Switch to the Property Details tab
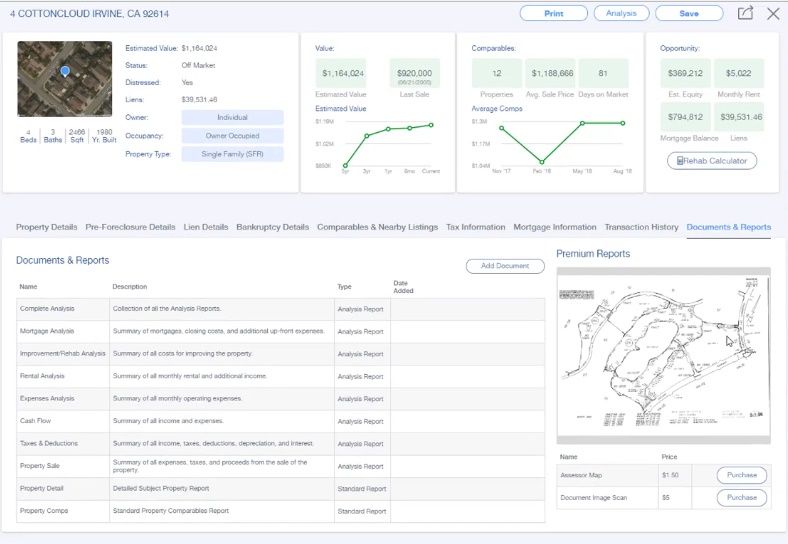 tap(46, 227)
